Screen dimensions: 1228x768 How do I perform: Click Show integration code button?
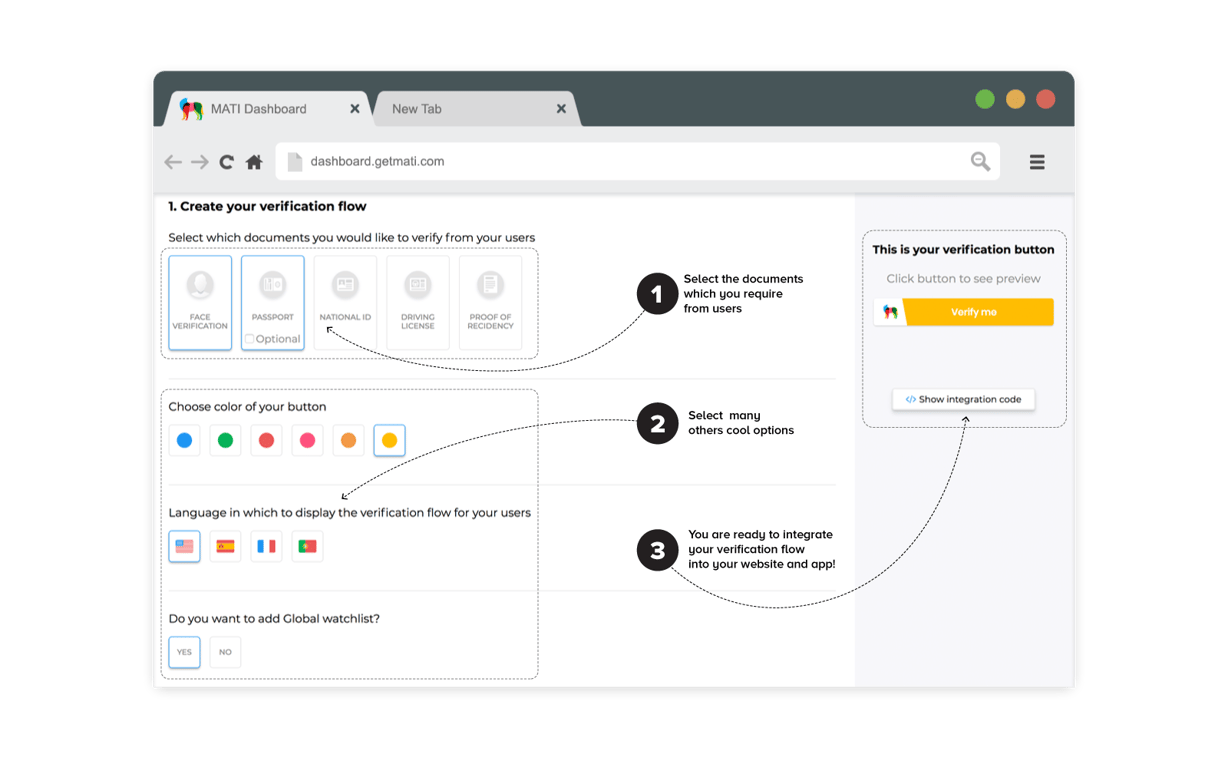(964, 399)
